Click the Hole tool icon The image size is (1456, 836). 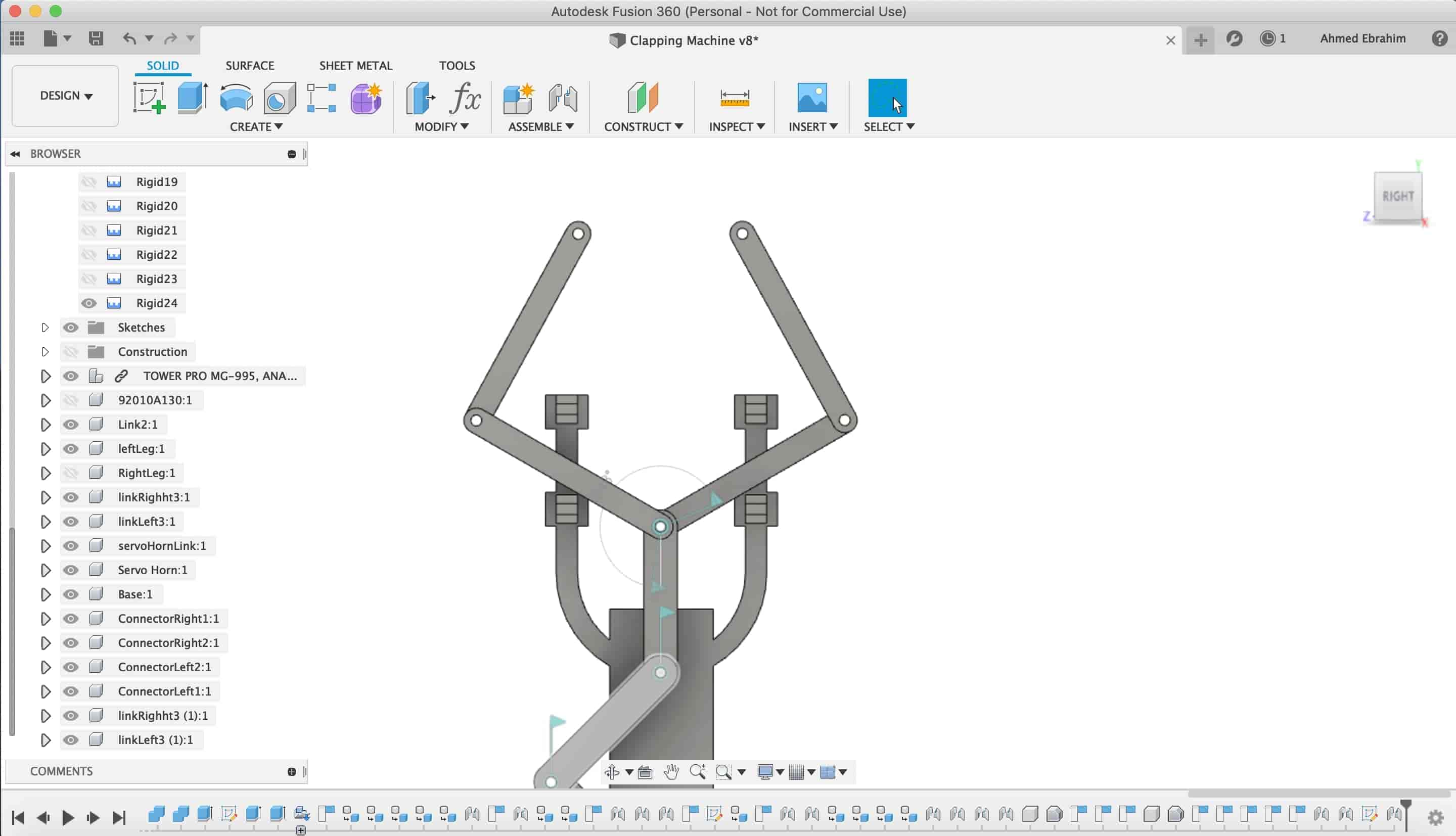(x=279, y=98)
